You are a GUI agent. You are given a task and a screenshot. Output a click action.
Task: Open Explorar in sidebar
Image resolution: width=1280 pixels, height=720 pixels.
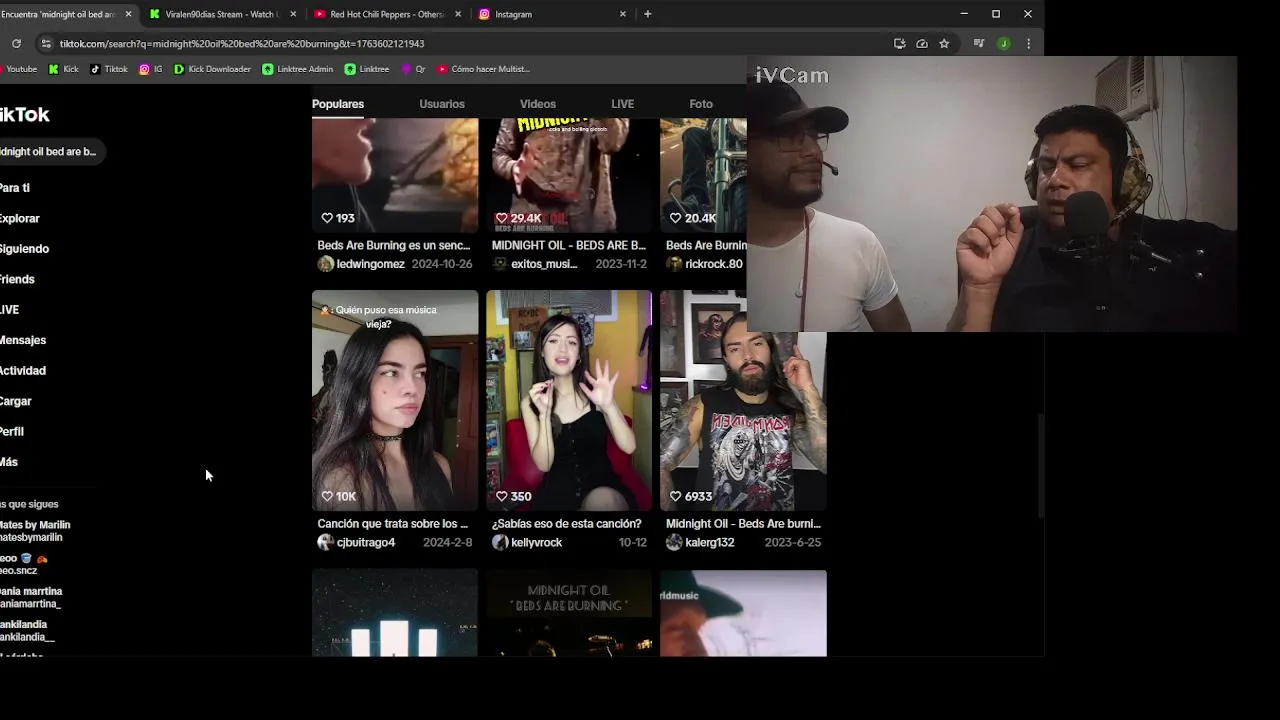pos(20,218)
